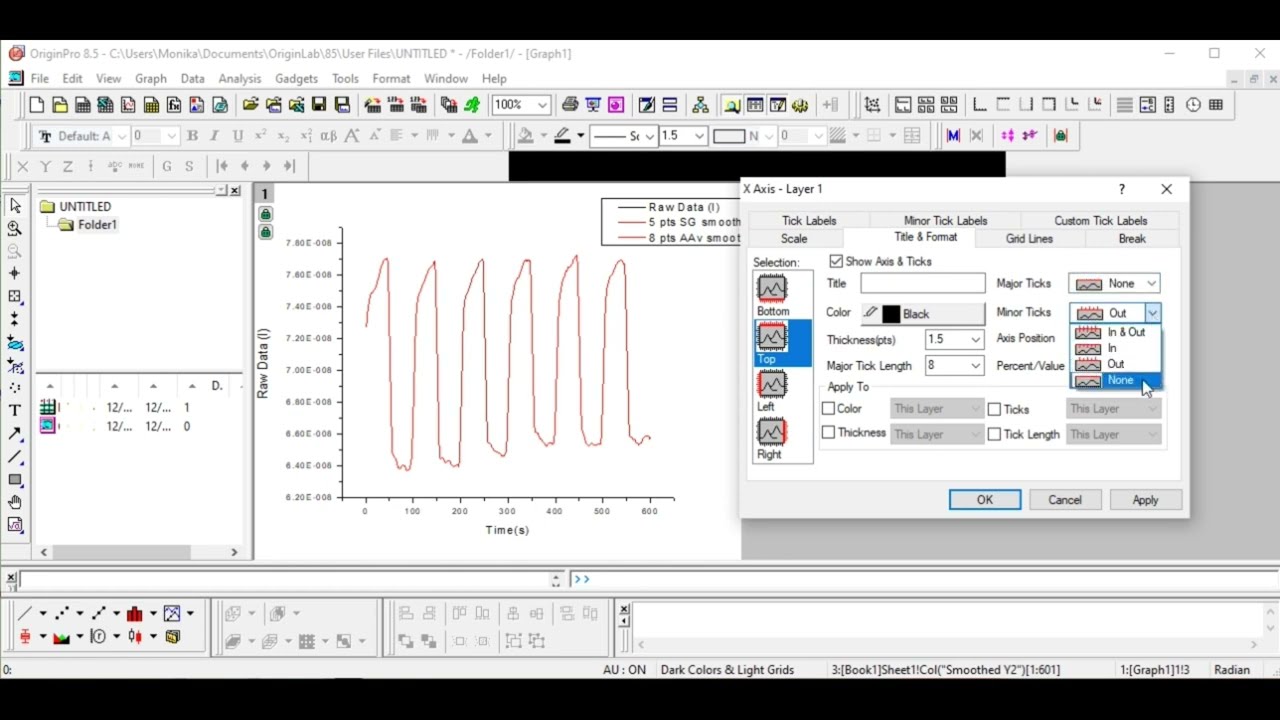Enable the Color apply-to checkbox
Image resolution: width=1280 pixels, height=720 pixels.
(x=828, y=408)
